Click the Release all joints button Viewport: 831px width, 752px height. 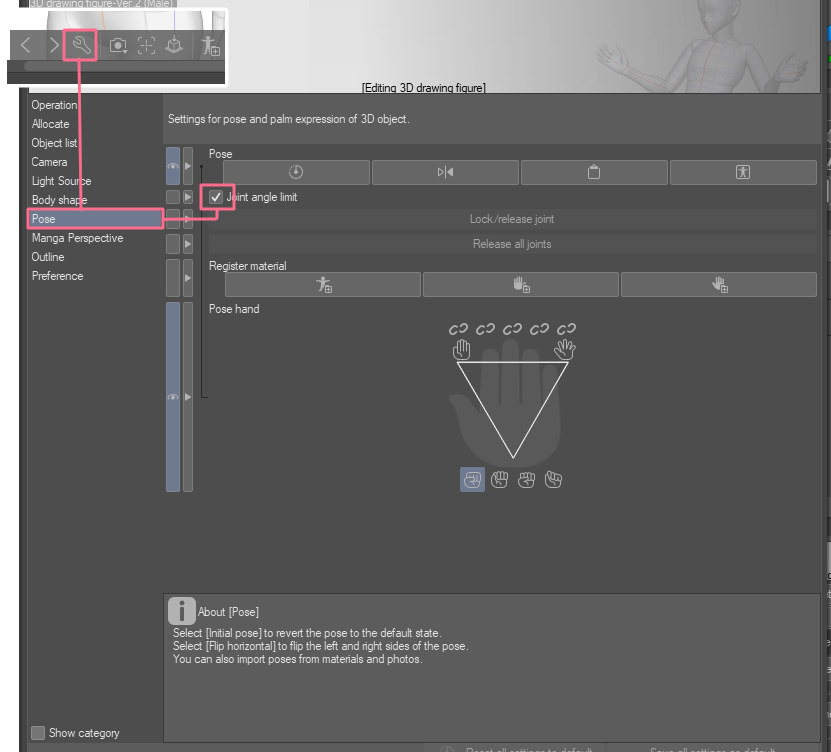tap(512, 244)
